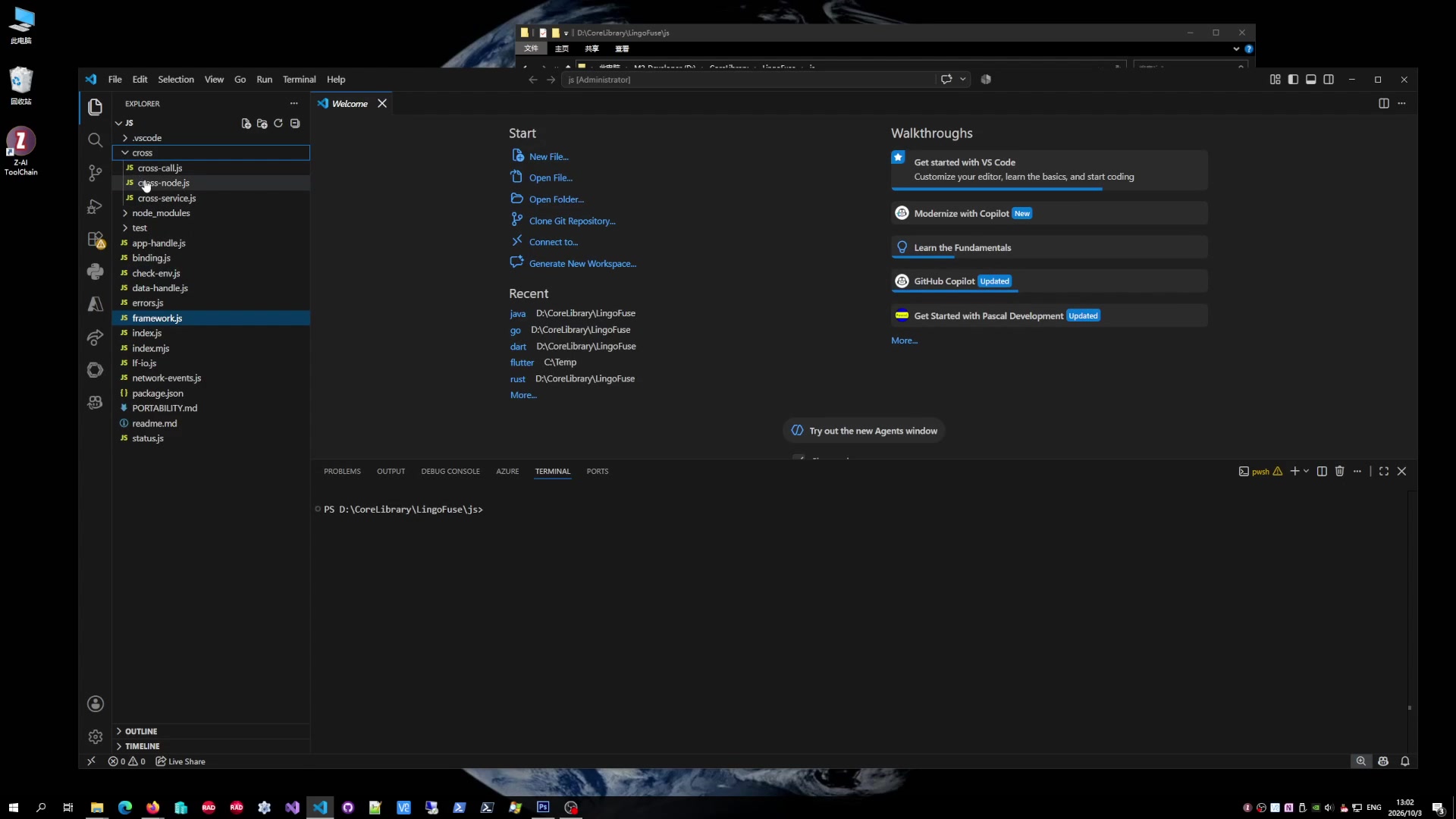
Task: Click Clone Git Repository... link
Action: pyautogui.click(x=572, y=221)
